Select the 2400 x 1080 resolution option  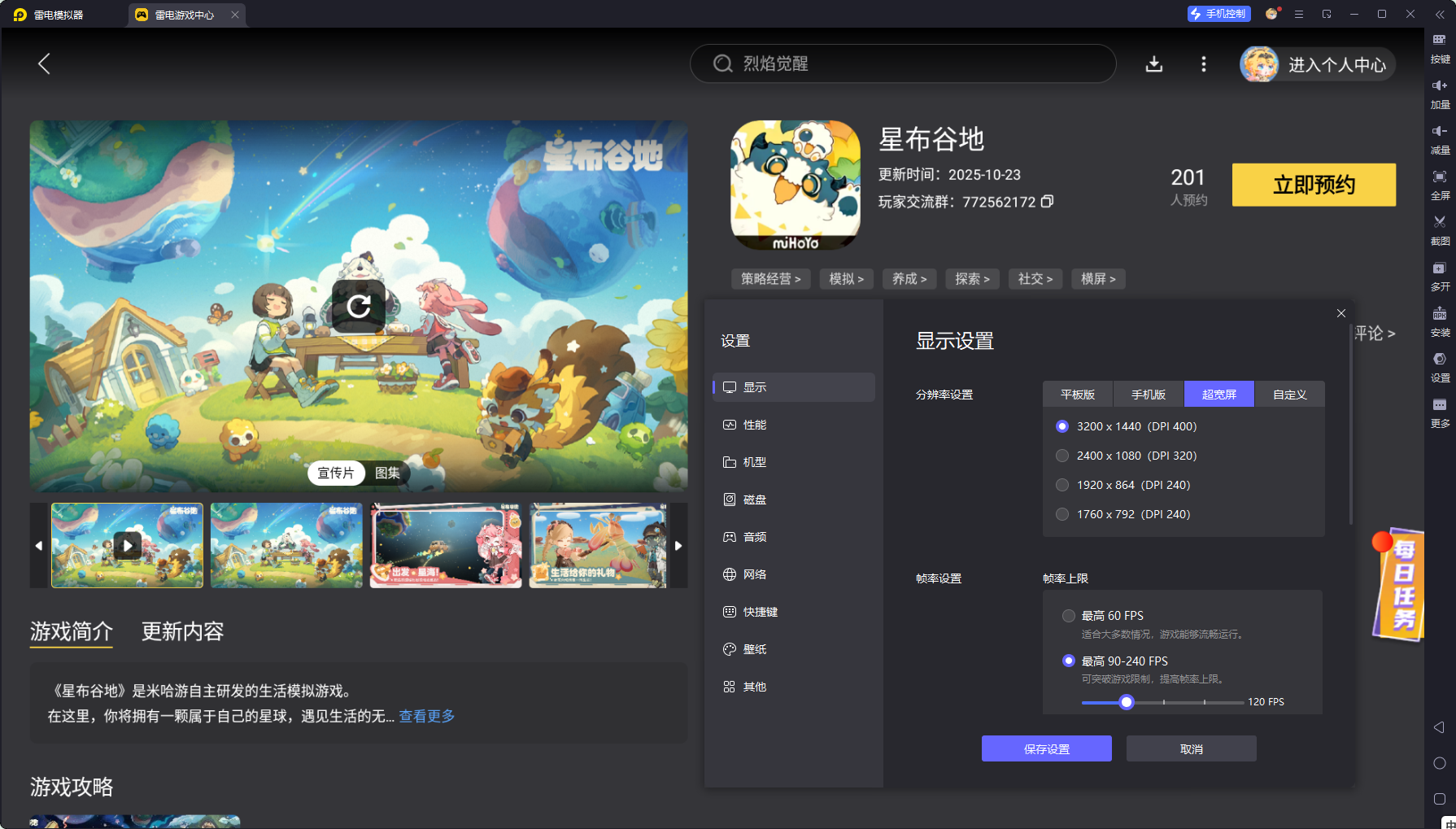(1062, 456)
